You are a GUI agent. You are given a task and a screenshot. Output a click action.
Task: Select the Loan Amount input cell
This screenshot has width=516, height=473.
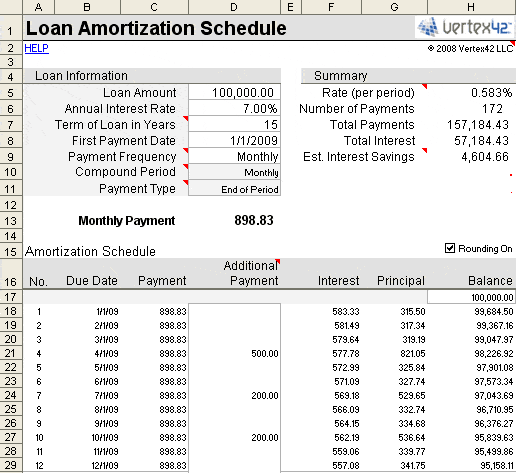pyautogui.click(x=234, y=92)
